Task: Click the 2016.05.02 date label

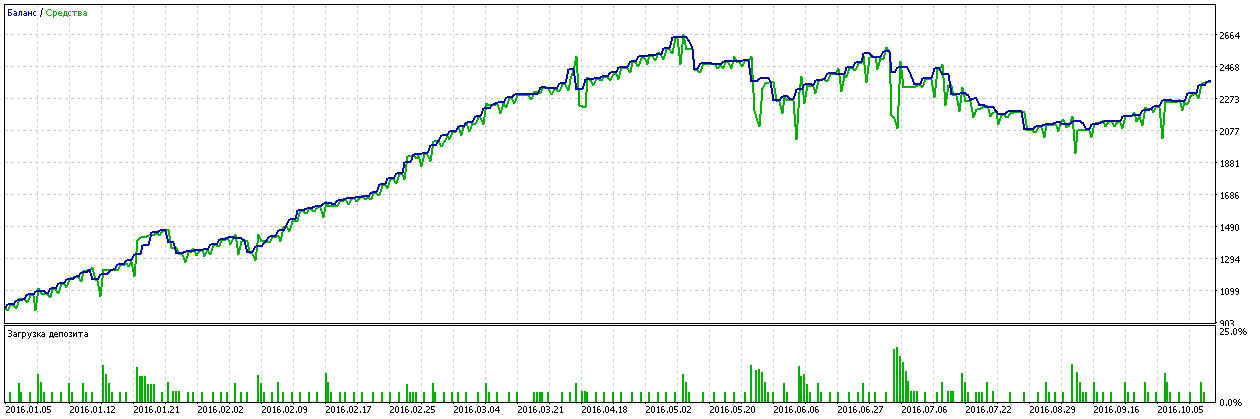Action: tap(668, 409)
